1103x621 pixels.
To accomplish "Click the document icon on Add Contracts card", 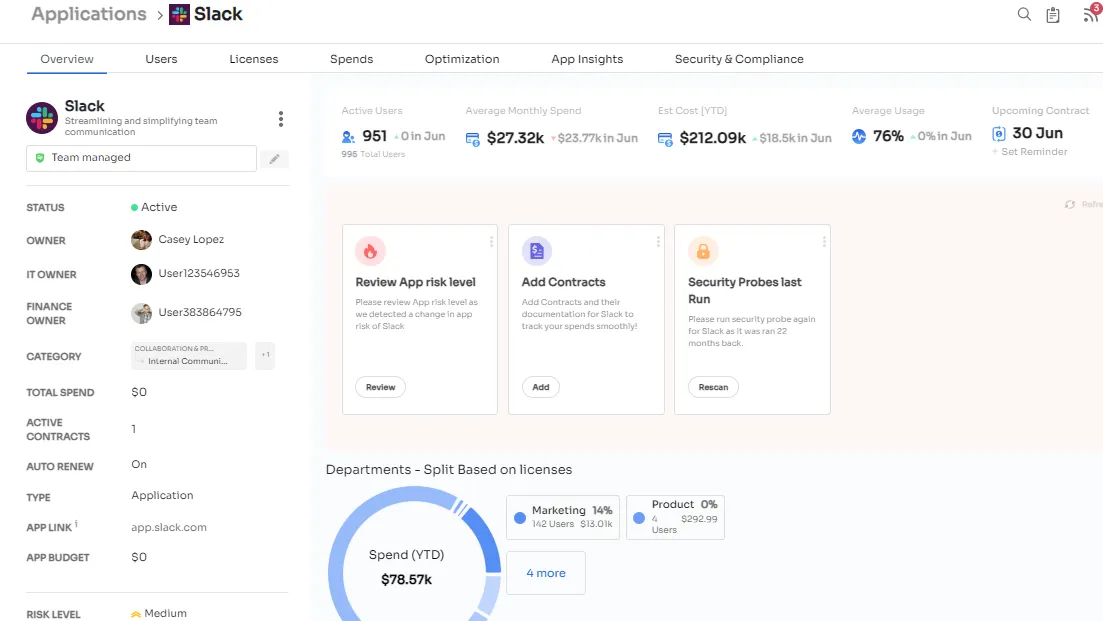I will [537, 251].
